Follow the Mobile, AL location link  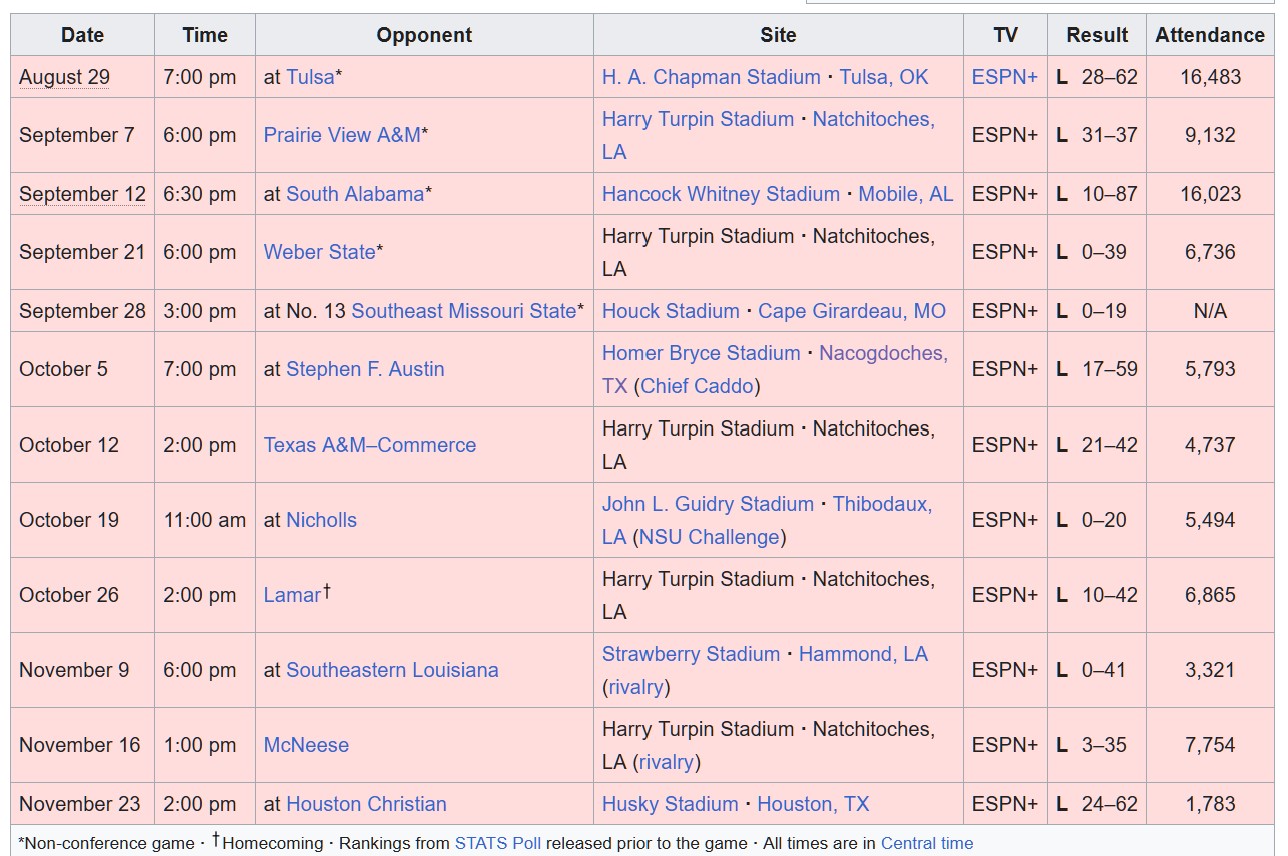point(906,194)
